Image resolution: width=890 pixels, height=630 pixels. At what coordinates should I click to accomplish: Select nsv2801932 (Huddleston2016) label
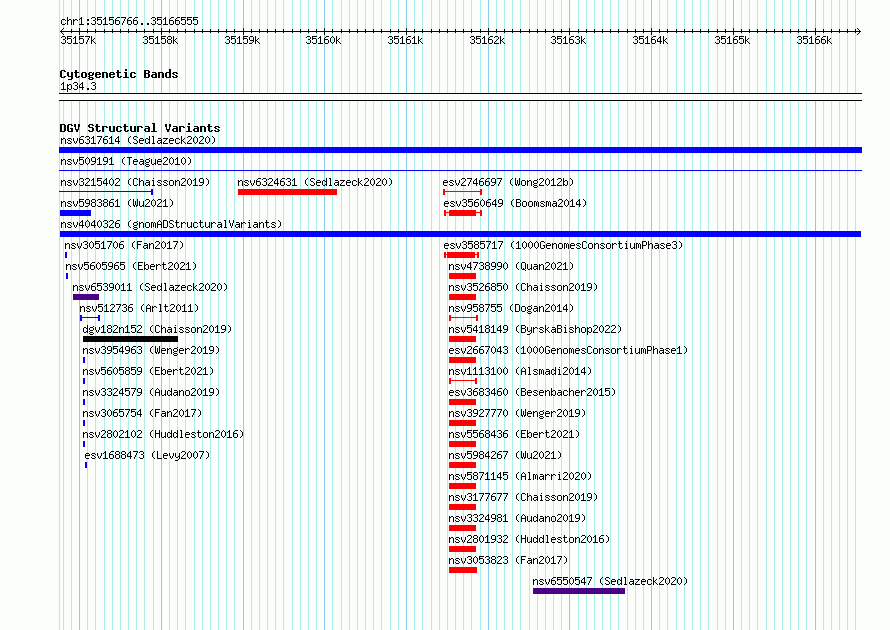click(x=529, y=539)
